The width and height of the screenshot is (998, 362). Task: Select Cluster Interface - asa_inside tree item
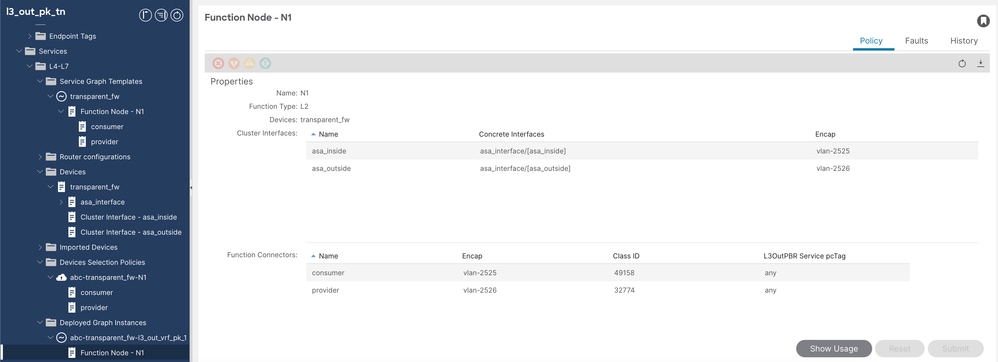pyautogui.click(x=129, y=217)
